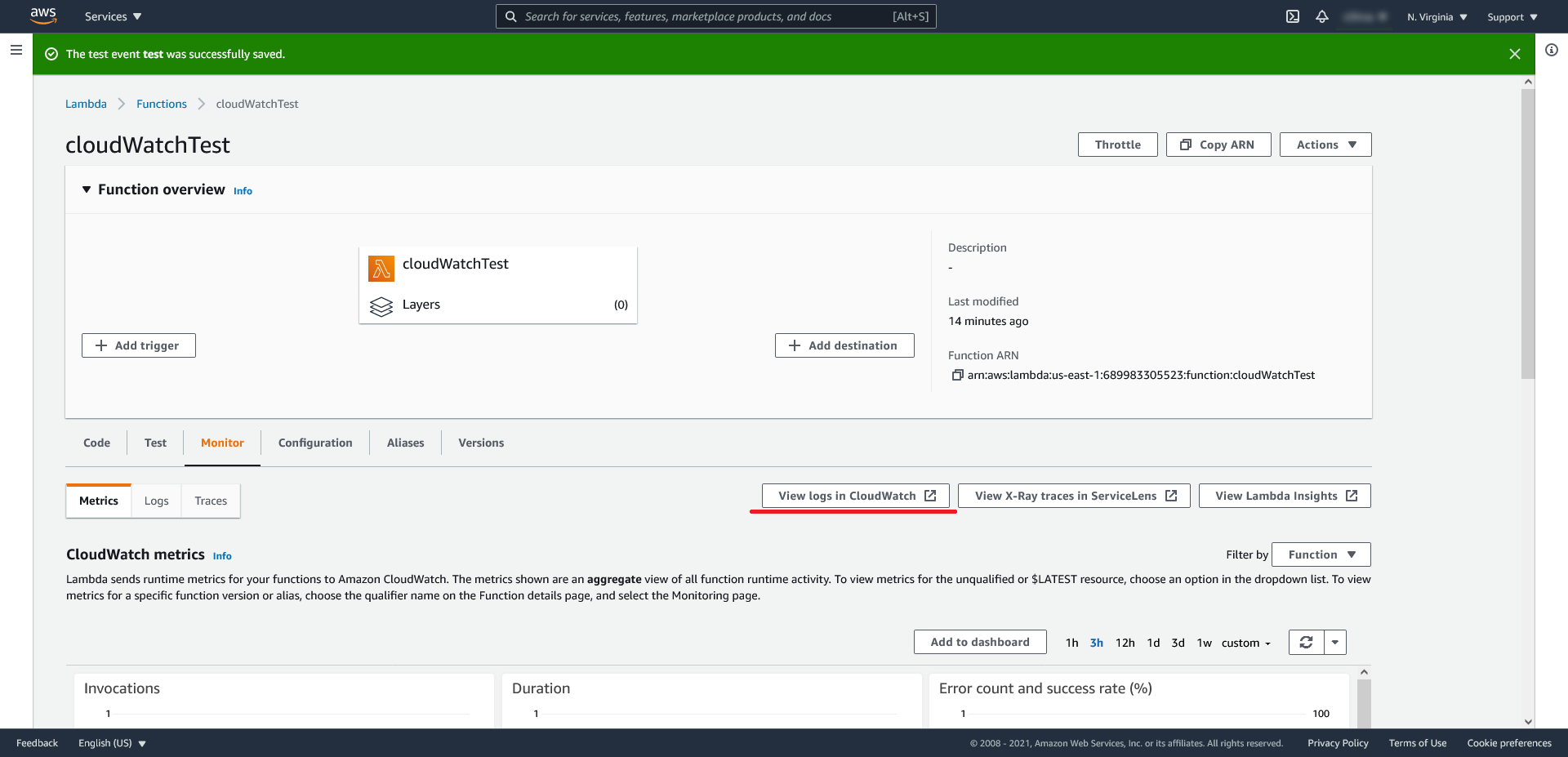Focus the AWS services search box
Viewport: 1568px width, 757px height.
point(715,16)
